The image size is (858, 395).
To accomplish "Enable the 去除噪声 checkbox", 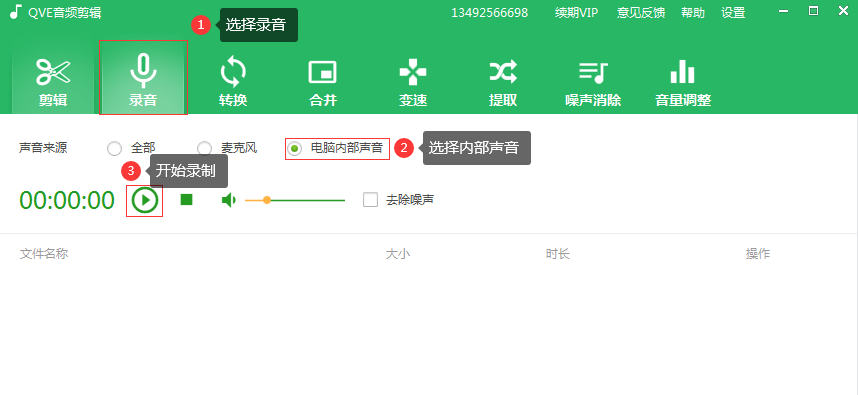I will 370,200.
